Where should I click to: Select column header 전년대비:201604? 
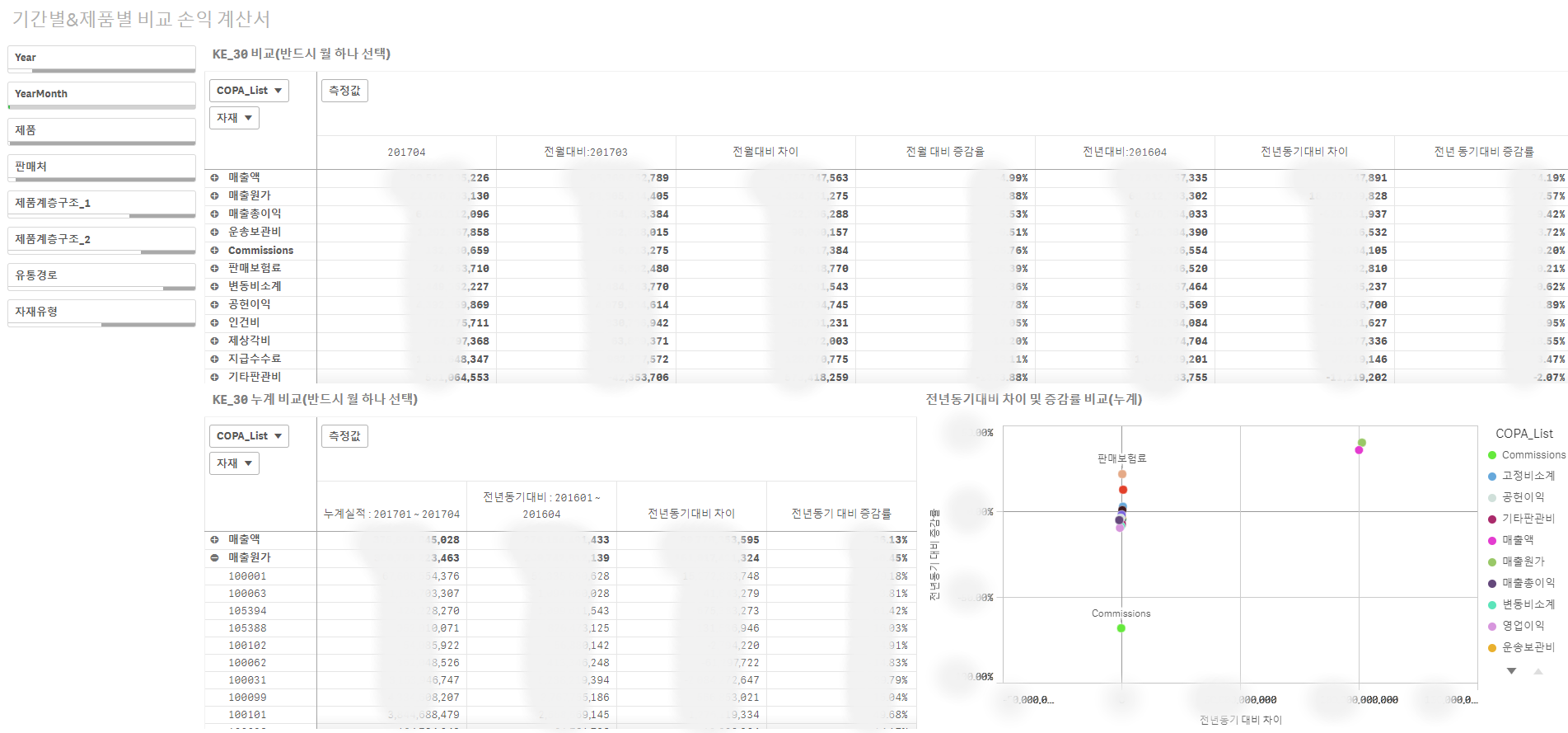(1125, 153)
